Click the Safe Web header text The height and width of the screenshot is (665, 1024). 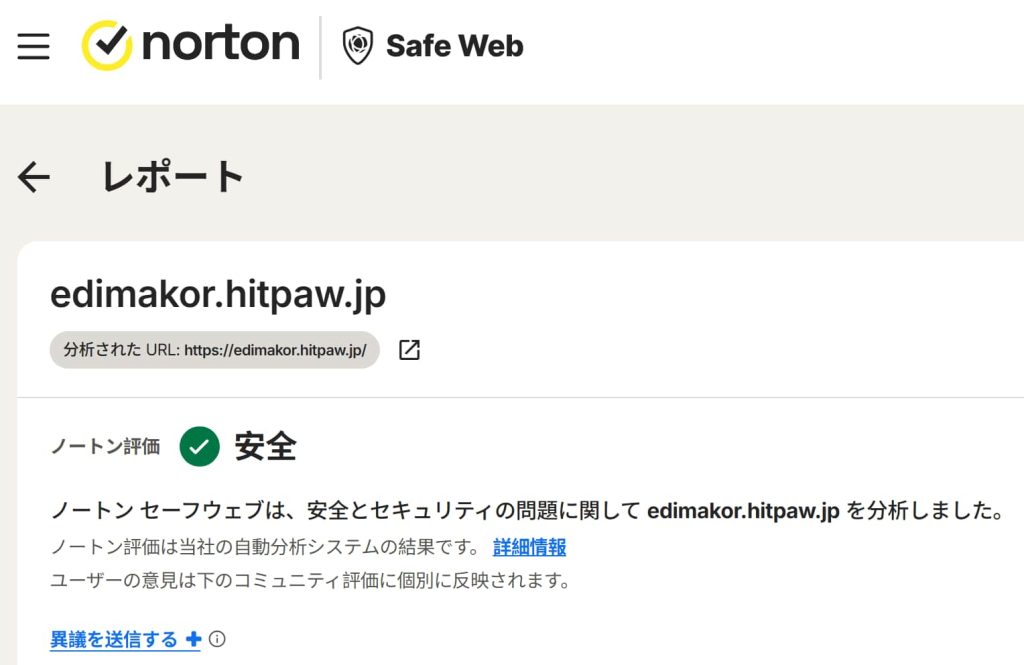click(454, 46)
